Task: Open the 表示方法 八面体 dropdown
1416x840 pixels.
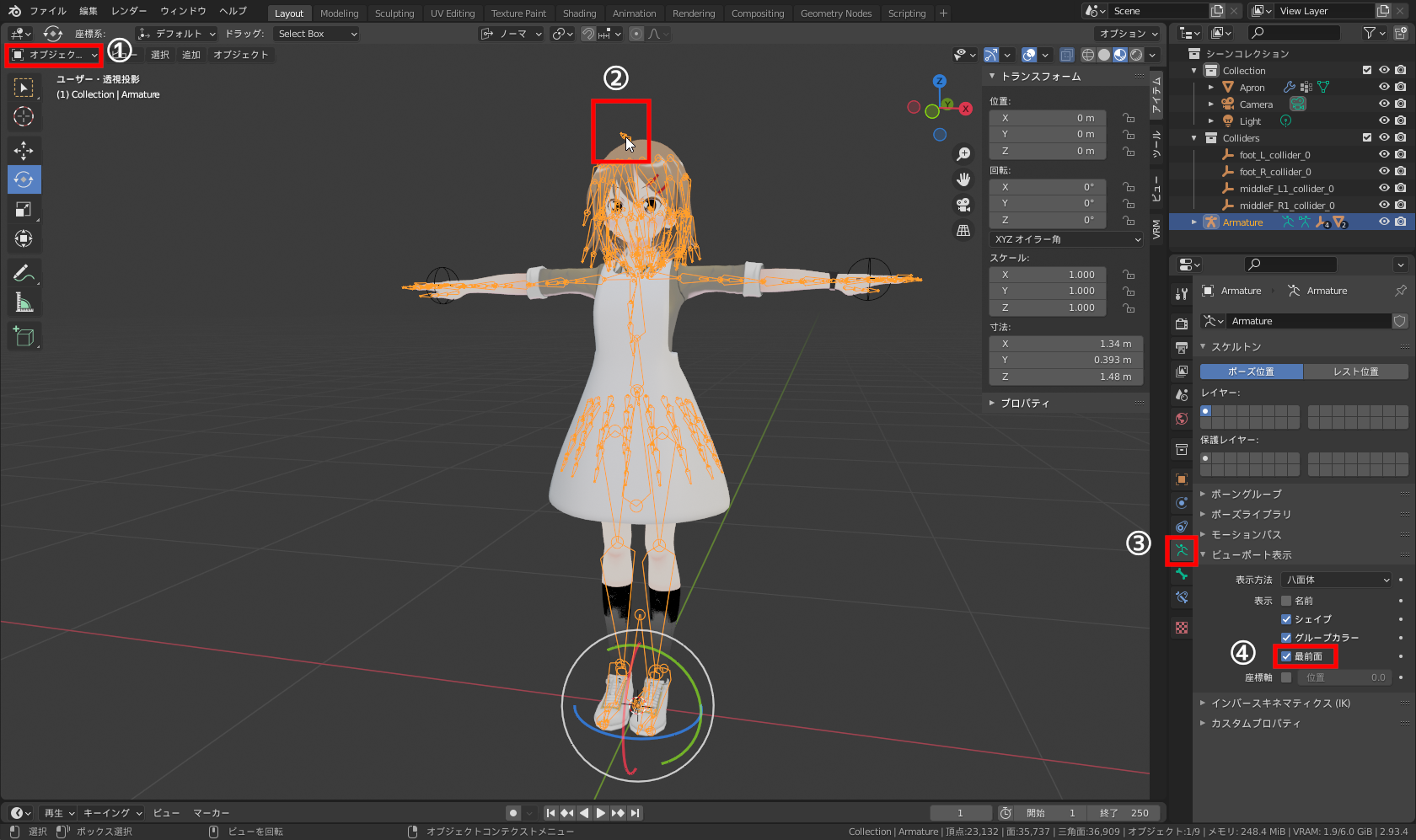Action: tap(1336, 580)
